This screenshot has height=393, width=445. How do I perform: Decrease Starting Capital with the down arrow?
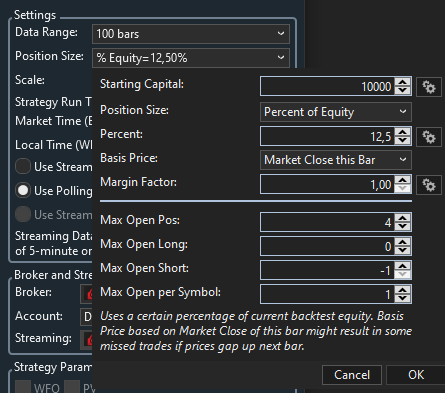point(403,90)
